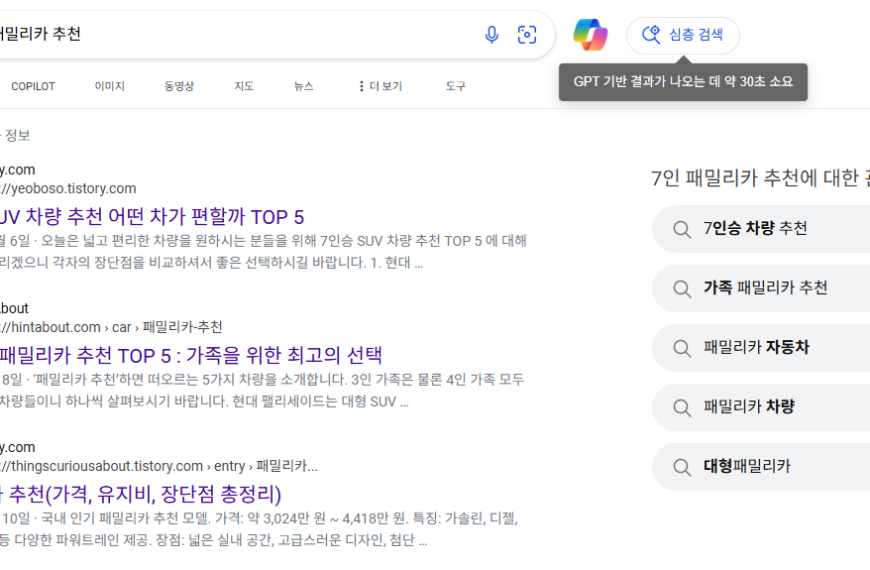This screenshot has height=570, width=870.
Task: Open the Copilot colorful logo icon
Action: (x=590, y=34)
